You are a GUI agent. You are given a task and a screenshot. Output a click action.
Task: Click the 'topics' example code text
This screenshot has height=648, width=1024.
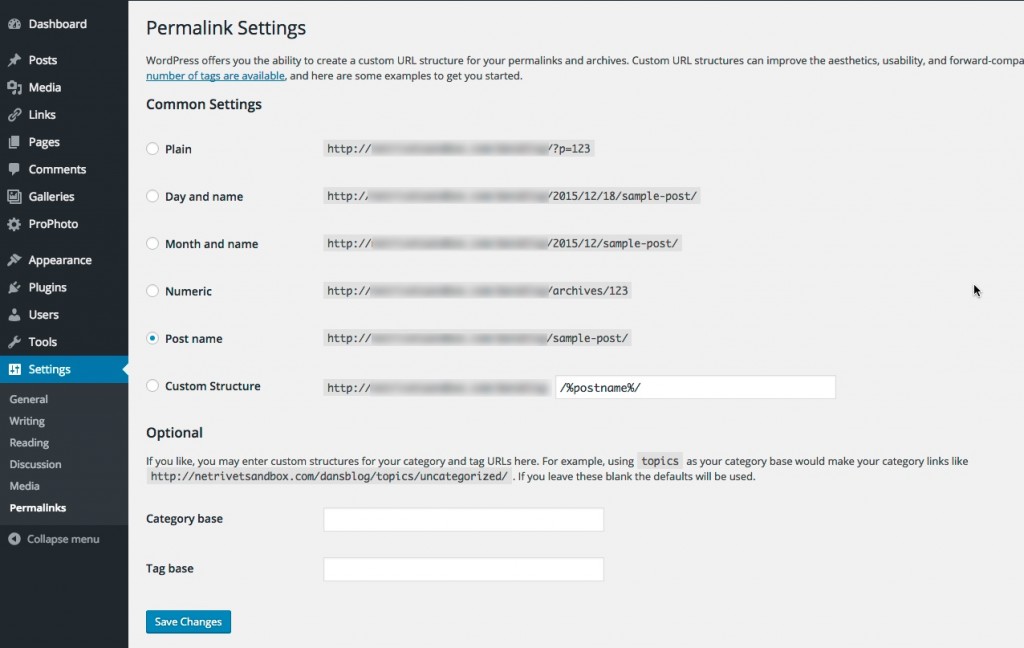coord(660,461)
